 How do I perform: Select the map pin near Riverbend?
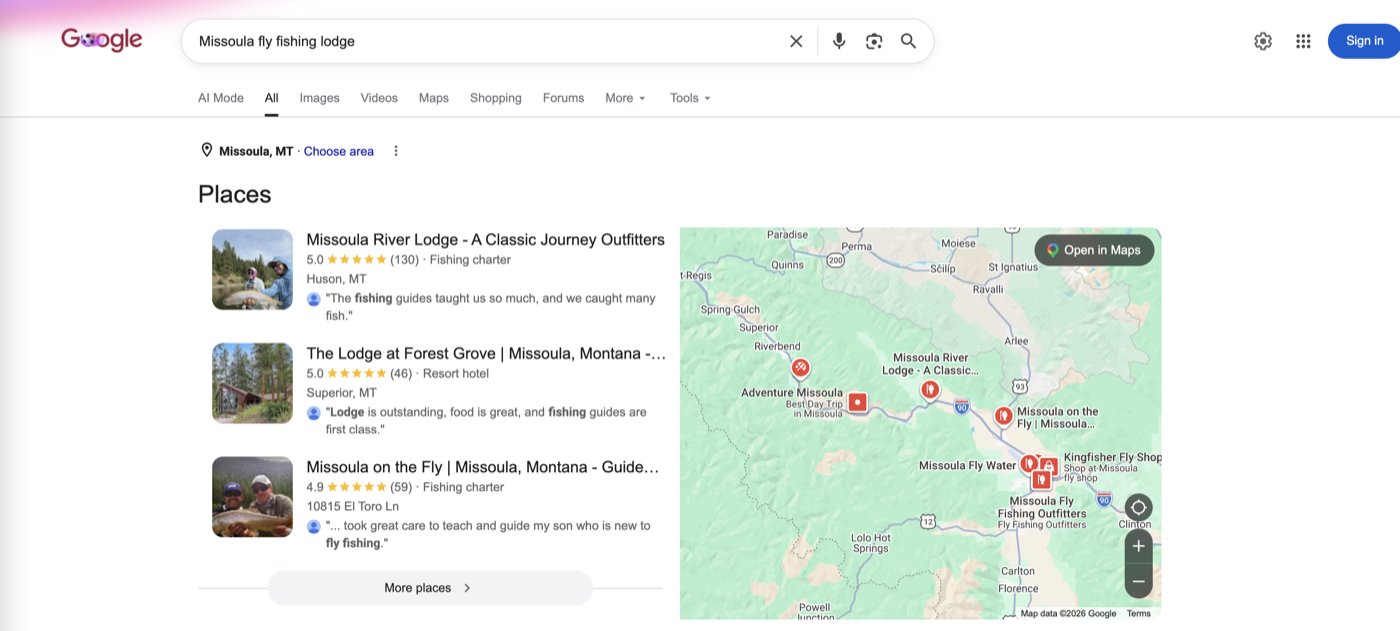800,368
